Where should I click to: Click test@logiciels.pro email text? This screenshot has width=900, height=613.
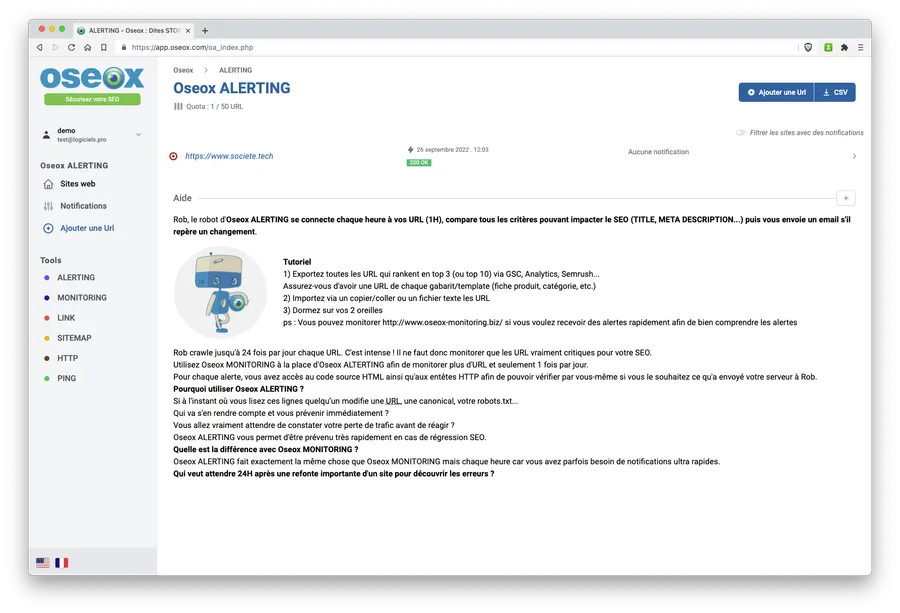coord(82,139)
